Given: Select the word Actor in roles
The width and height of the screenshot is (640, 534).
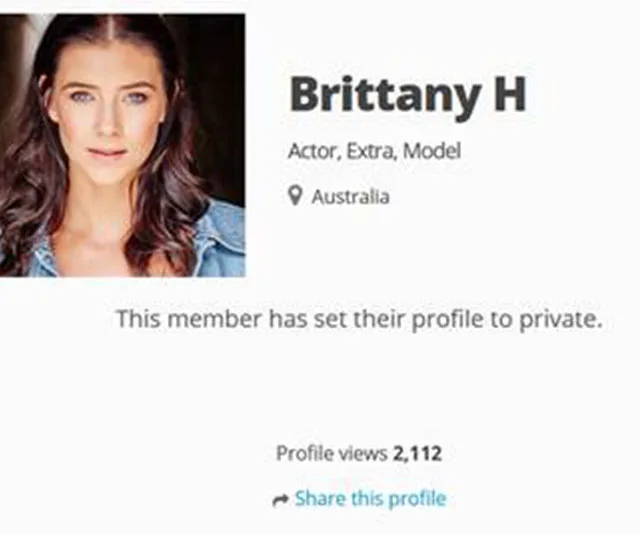Looking at the screenshot, I should click(313, 151).
